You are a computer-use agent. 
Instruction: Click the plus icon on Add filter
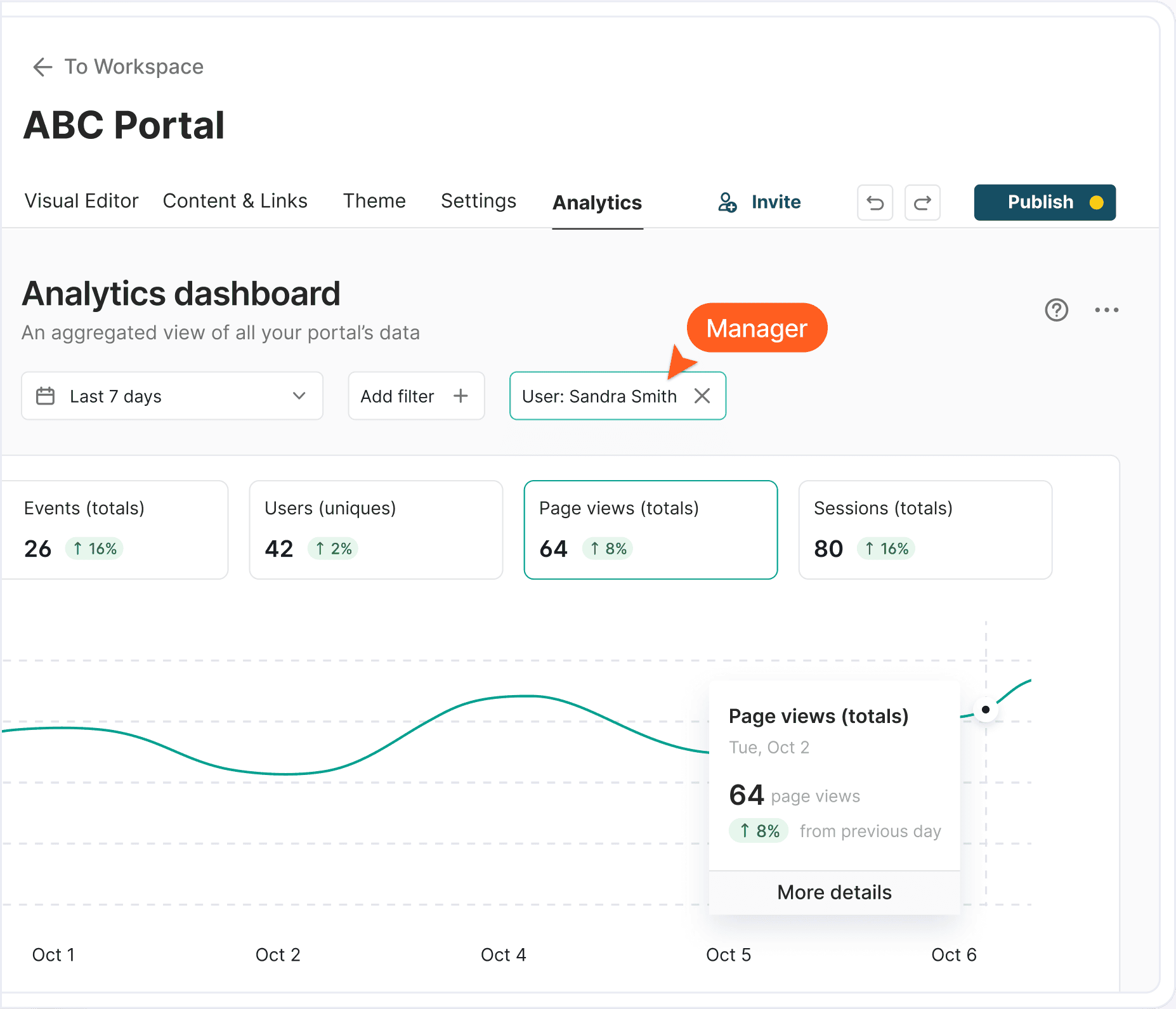461,396
